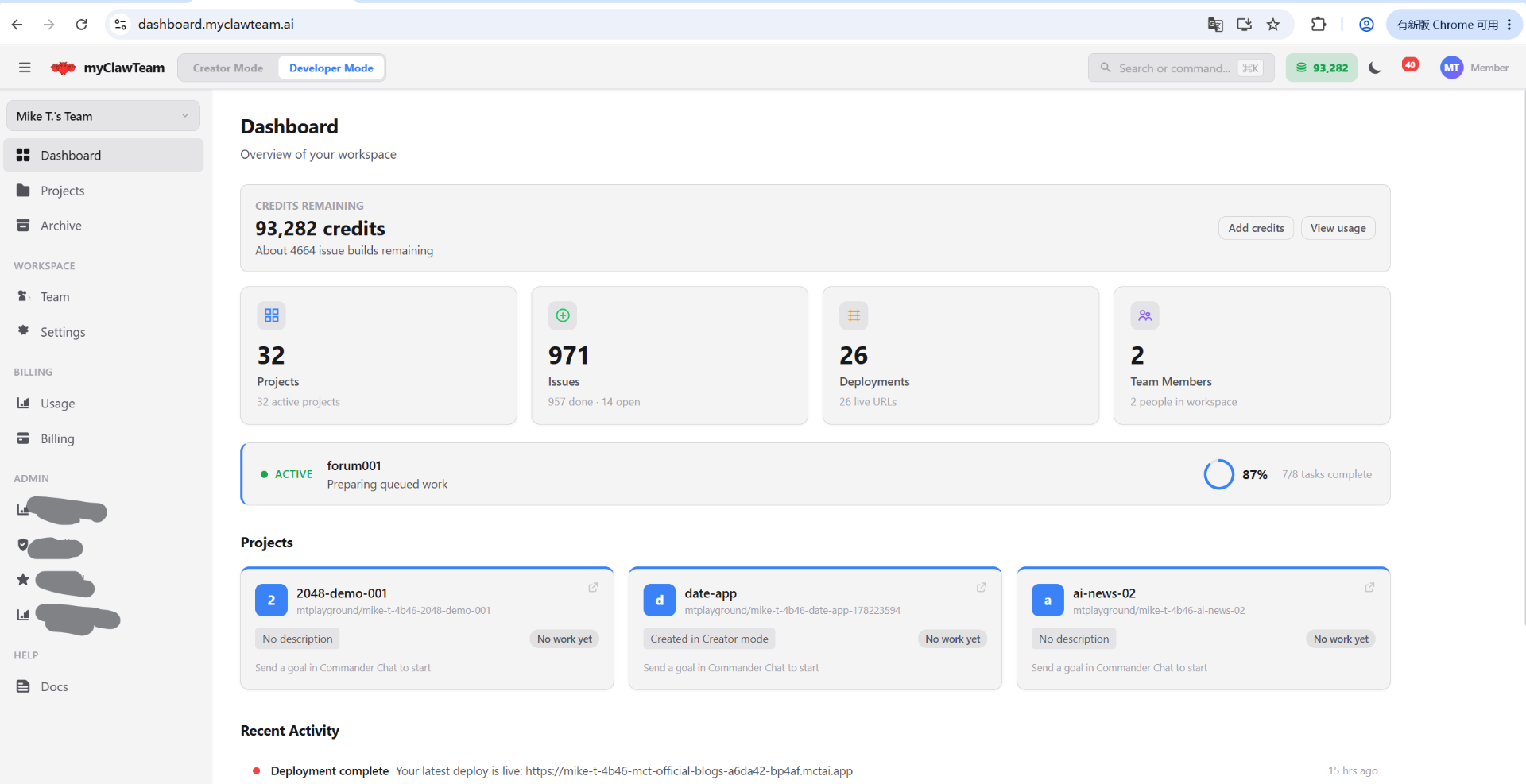
Task: Open the MT member avatar menu
Action: point(1451,68)
